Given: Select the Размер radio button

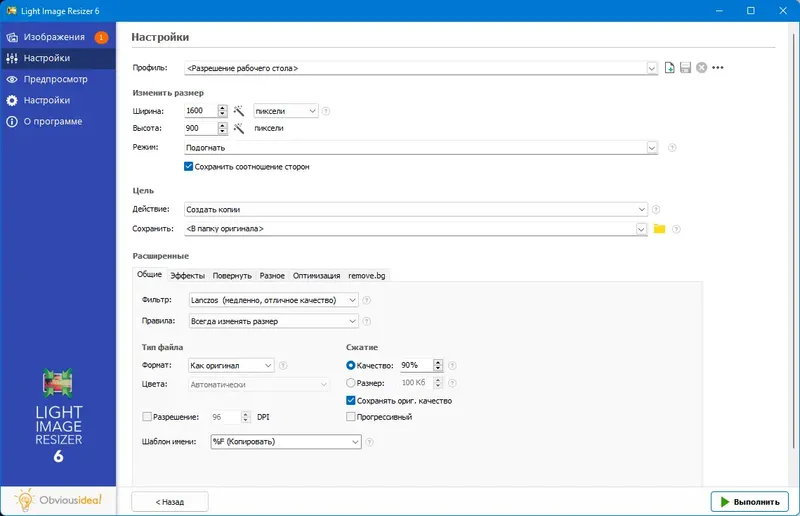Looking at the screenshot, I should click(x=351, y=383).
